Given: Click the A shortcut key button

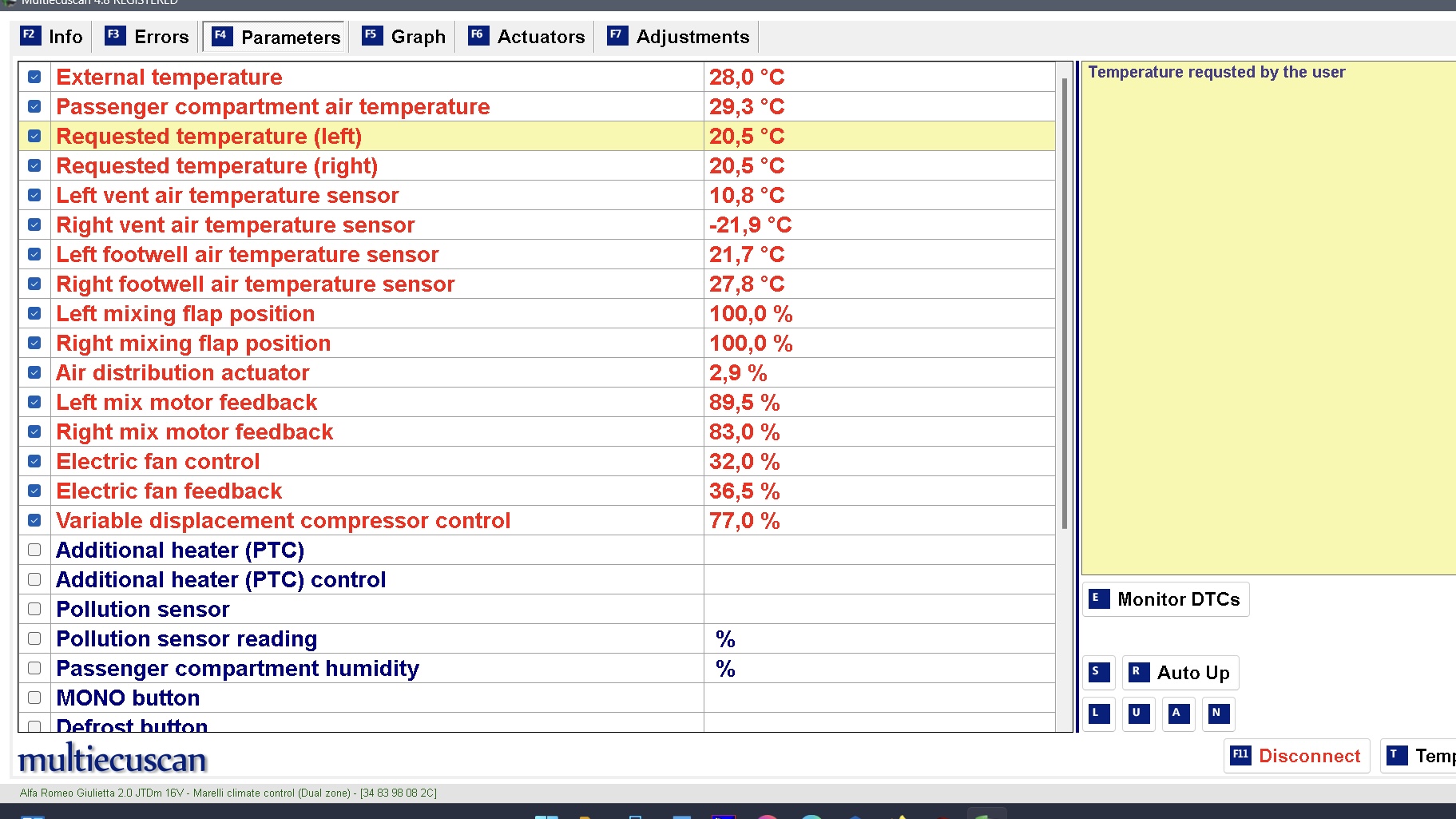Looking at the screenshot, I should coord(1178,714).
